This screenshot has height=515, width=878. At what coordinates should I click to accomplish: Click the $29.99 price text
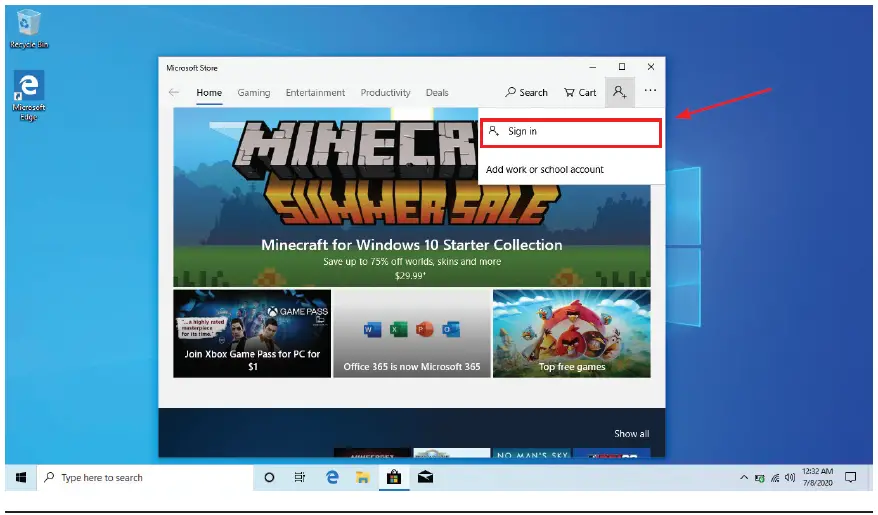tap(410, 275)
